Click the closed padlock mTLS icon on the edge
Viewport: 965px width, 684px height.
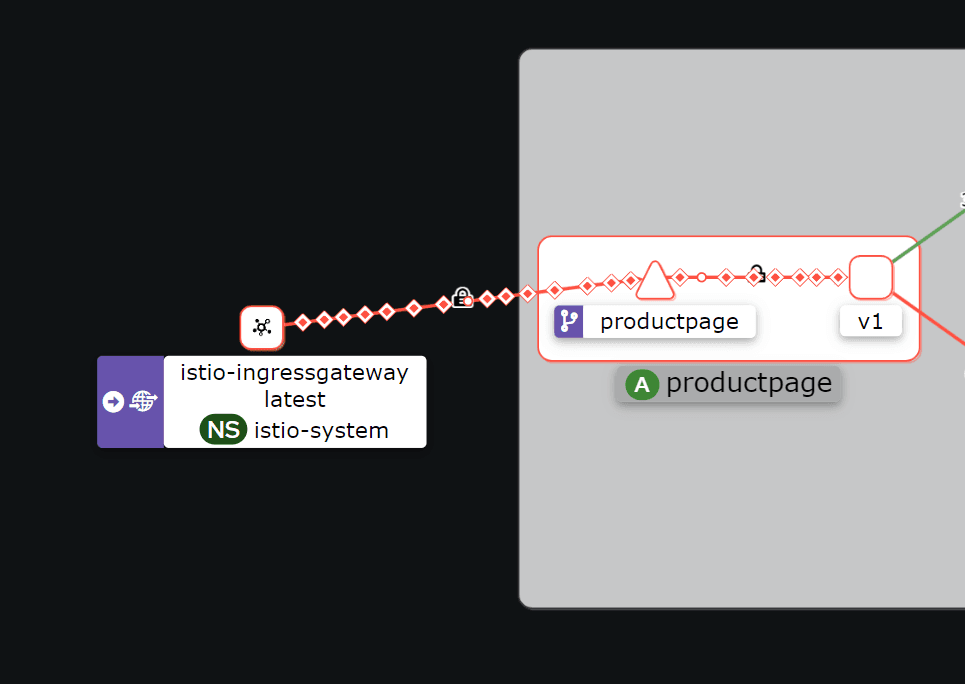pyautogui.click(x=462, y=297)
